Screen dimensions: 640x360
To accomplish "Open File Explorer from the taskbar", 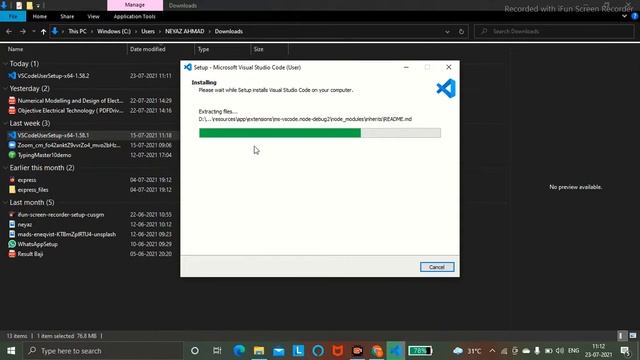I will coord(259,351).
